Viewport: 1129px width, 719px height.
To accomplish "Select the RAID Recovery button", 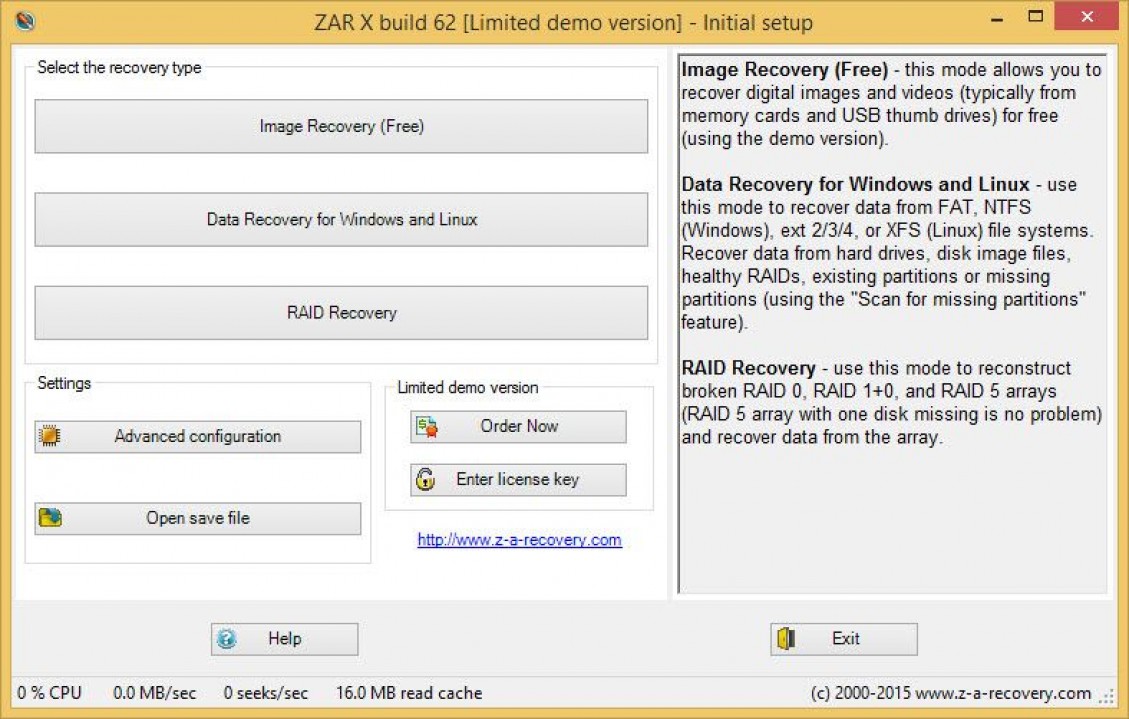I will pos(341,313).
